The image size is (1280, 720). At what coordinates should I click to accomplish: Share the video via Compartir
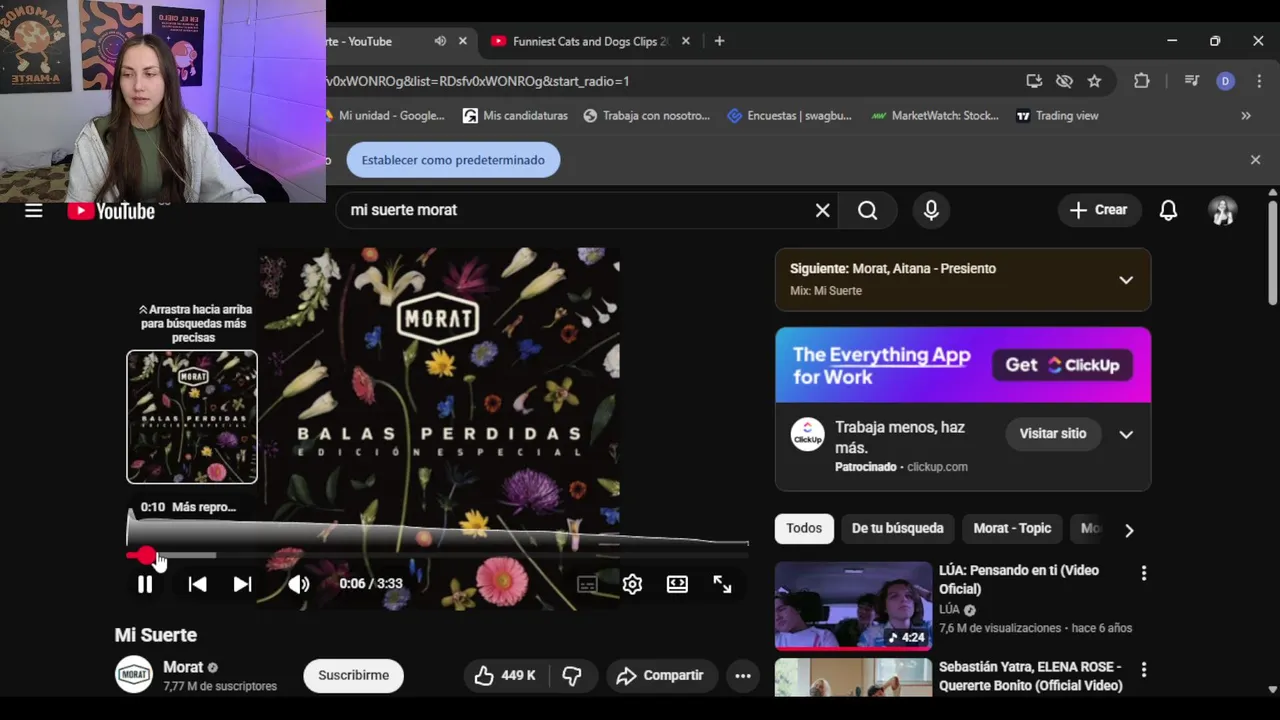click(660, 675)
